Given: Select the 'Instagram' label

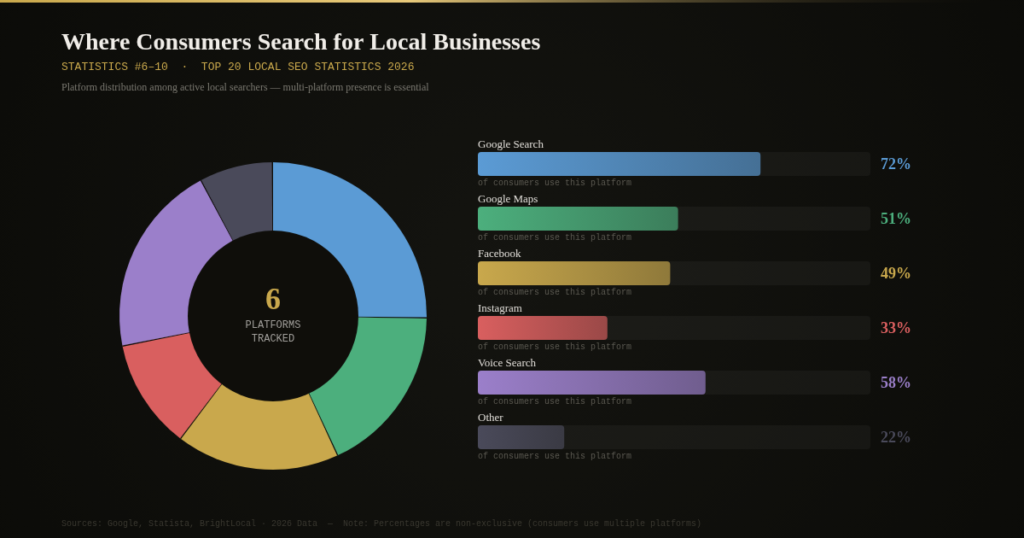Looking at the screenshot, I should [500, 308].
